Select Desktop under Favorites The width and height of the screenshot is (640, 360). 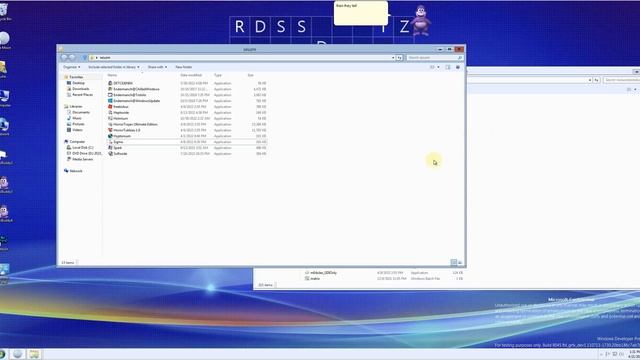78,83
